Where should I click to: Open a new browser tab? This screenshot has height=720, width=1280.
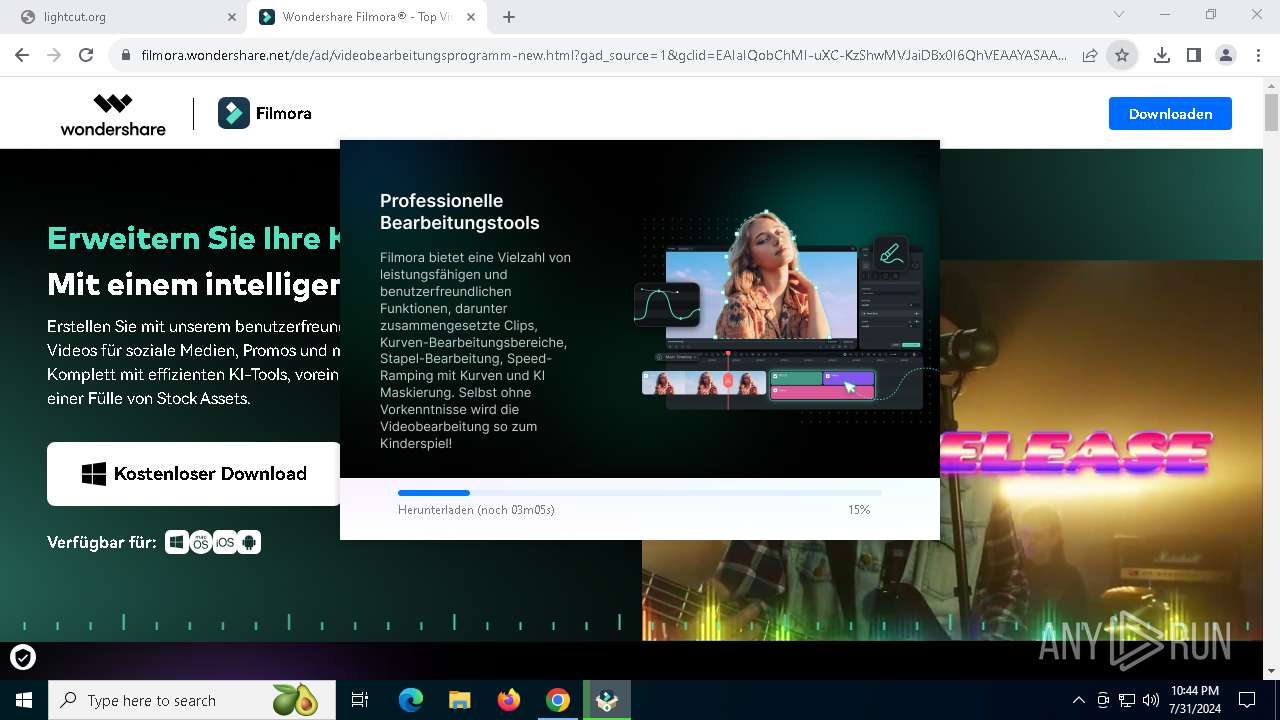click(x=509, y=17)
